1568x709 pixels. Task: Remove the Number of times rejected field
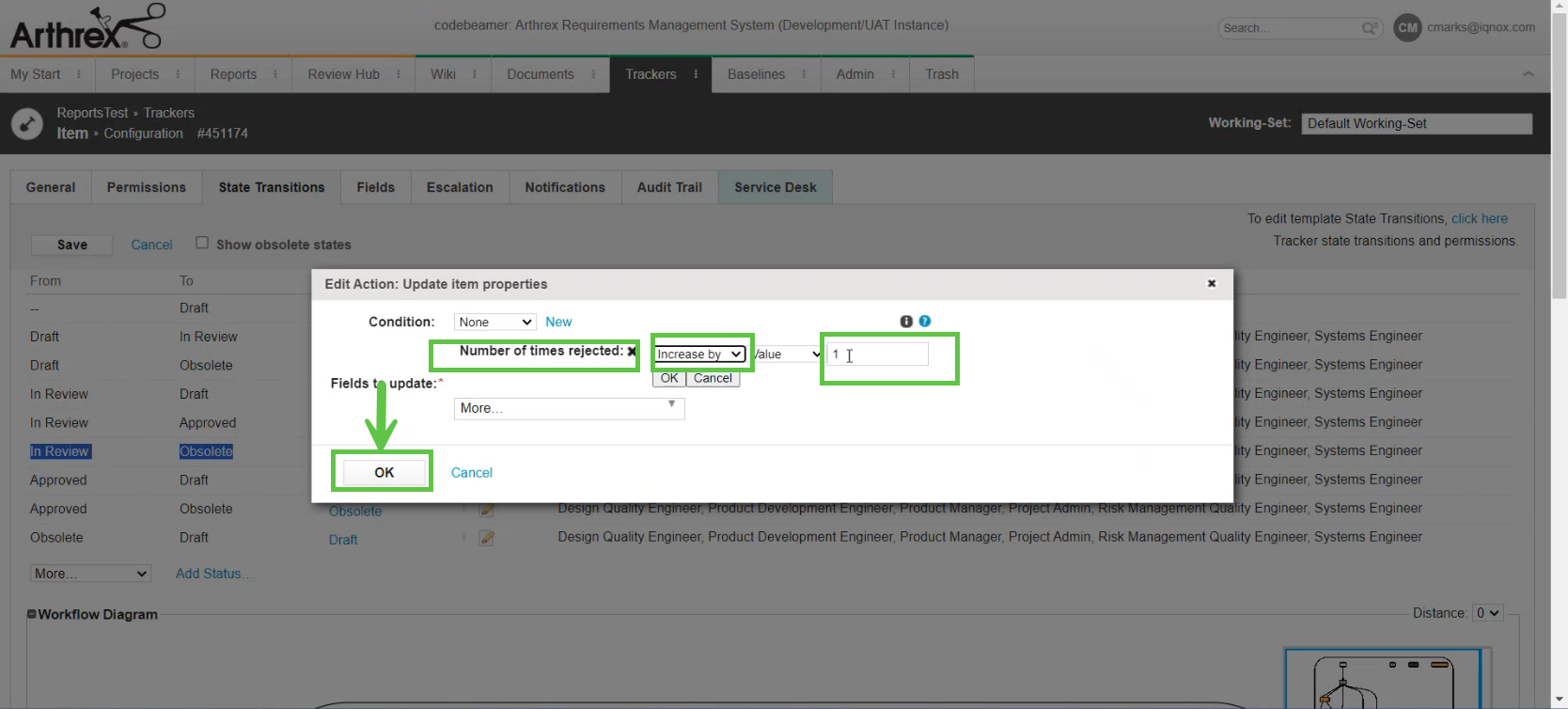click(x=632, y=352)
